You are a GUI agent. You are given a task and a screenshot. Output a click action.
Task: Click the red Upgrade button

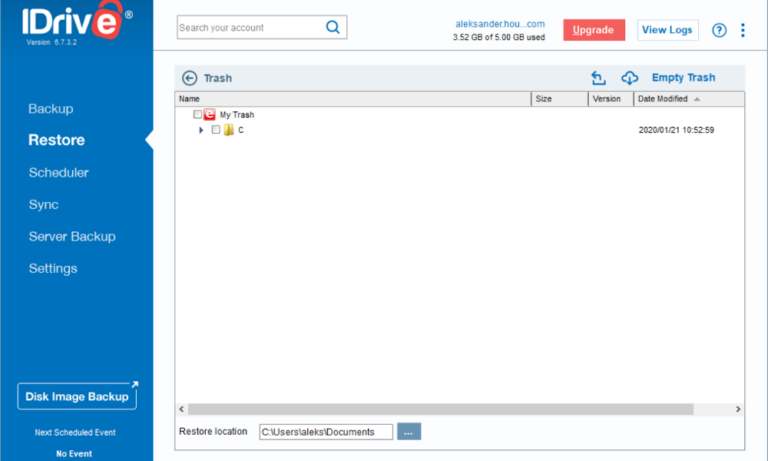point(594,30)
